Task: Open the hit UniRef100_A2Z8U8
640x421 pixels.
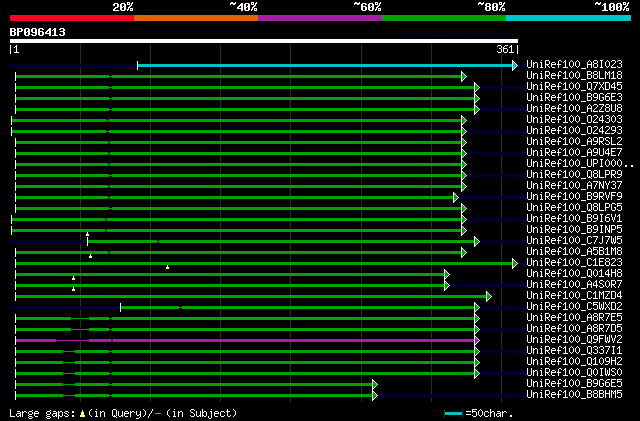Action: (574, 109)
